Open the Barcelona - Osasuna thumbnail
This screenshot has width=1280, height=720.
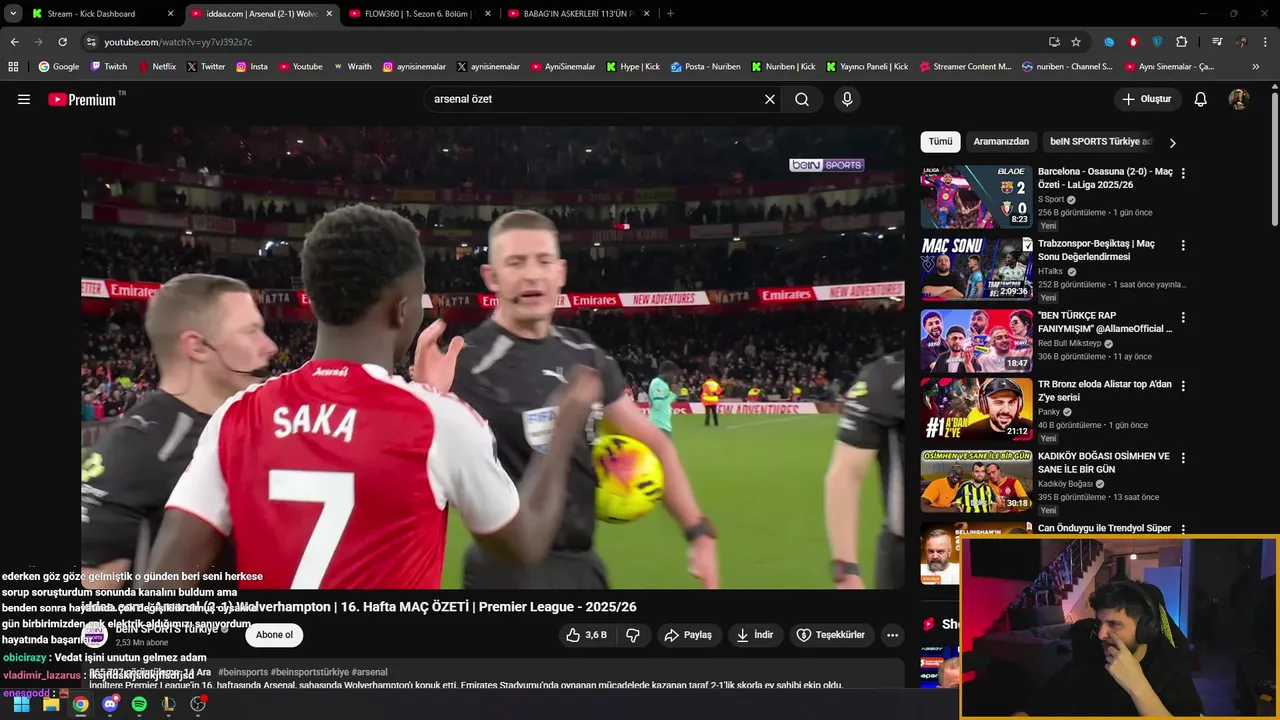pos(976,197)
